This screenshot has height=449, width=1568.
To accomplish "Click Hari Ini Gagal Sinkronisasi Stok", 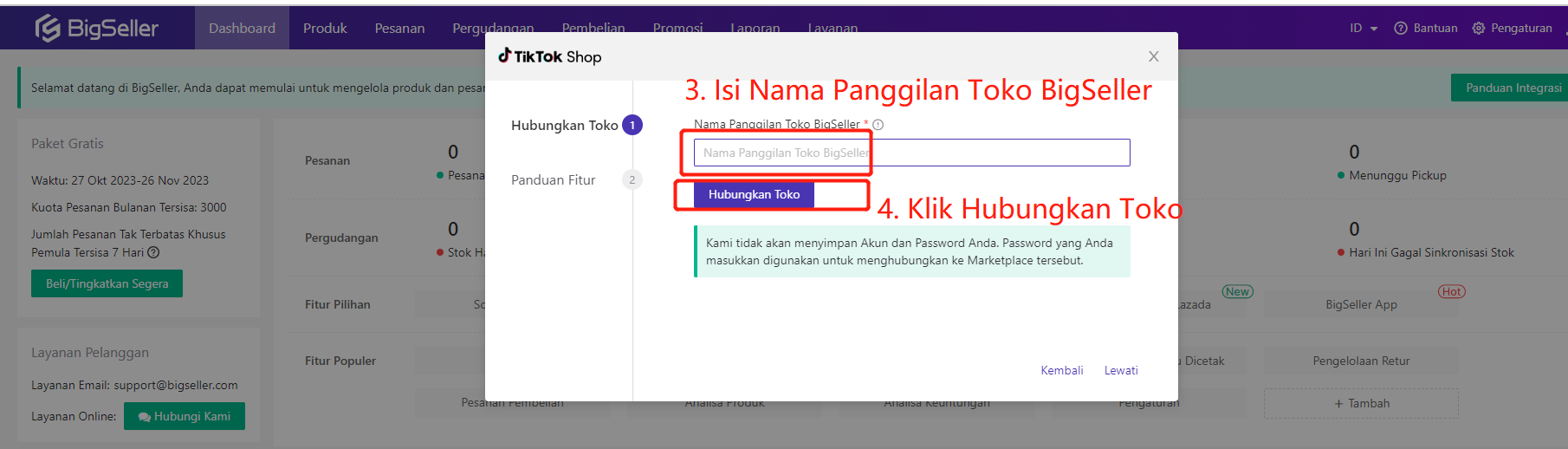I will [1425, 252].
